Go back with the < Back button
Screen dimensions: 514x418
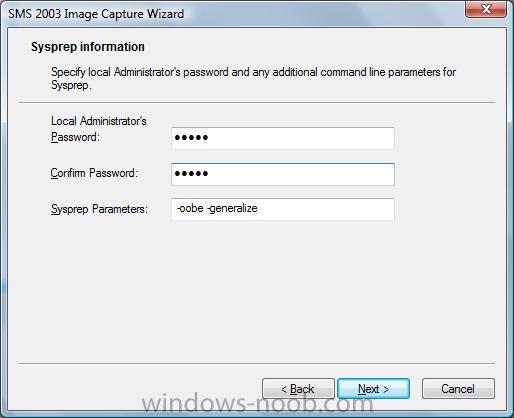pos(298,389)
